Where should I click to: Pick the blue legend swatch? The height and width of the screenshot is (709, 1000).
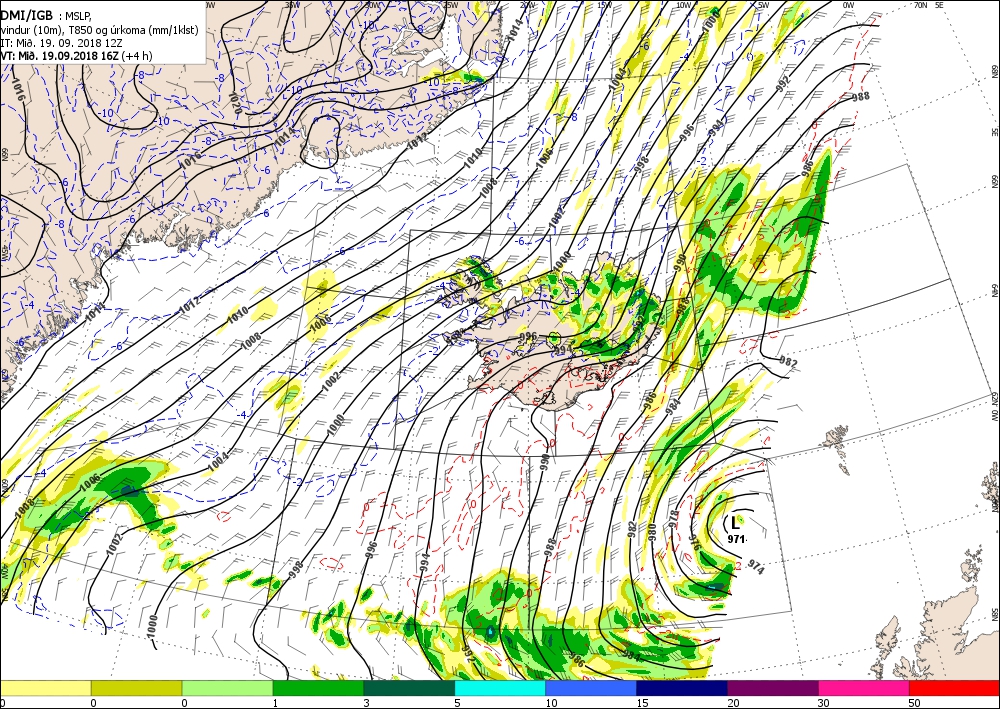pos(591,688)
